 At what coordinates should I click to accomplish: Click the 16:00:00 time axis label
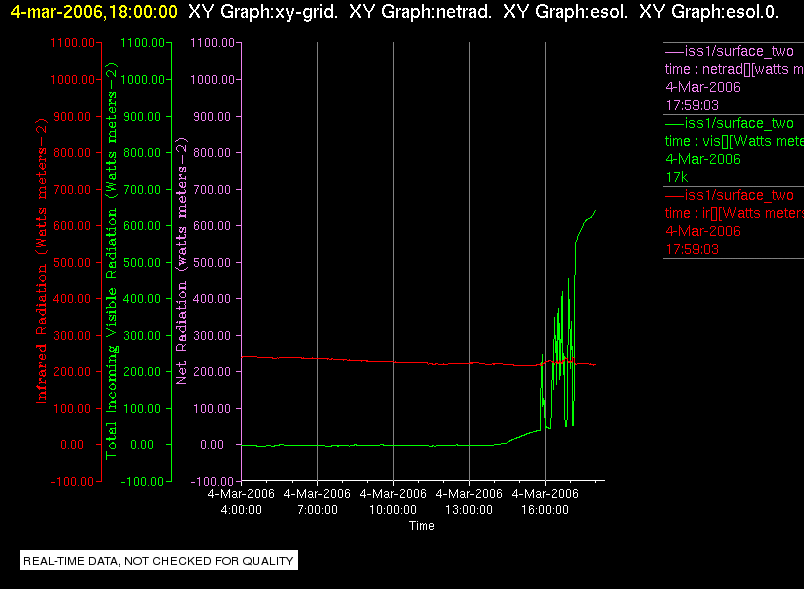[545, 510]
